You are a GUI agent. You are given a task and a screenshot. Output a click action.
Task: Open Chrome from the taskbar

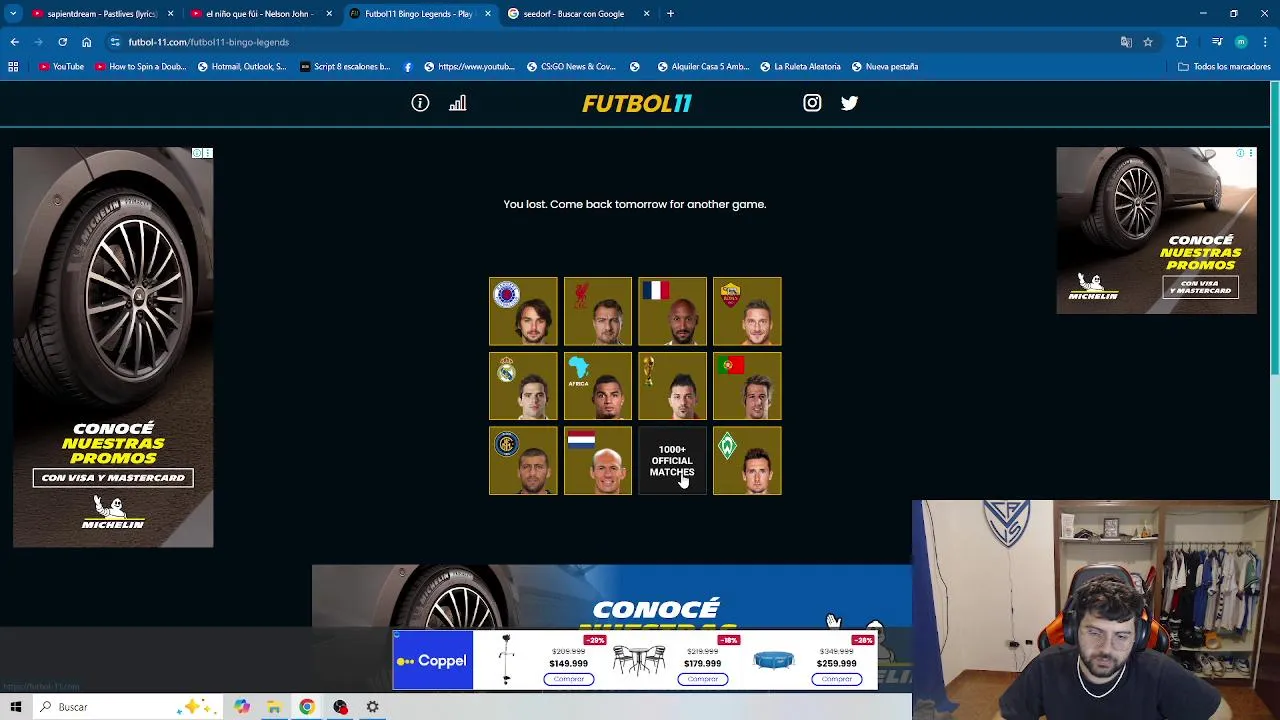pos(307,707)
